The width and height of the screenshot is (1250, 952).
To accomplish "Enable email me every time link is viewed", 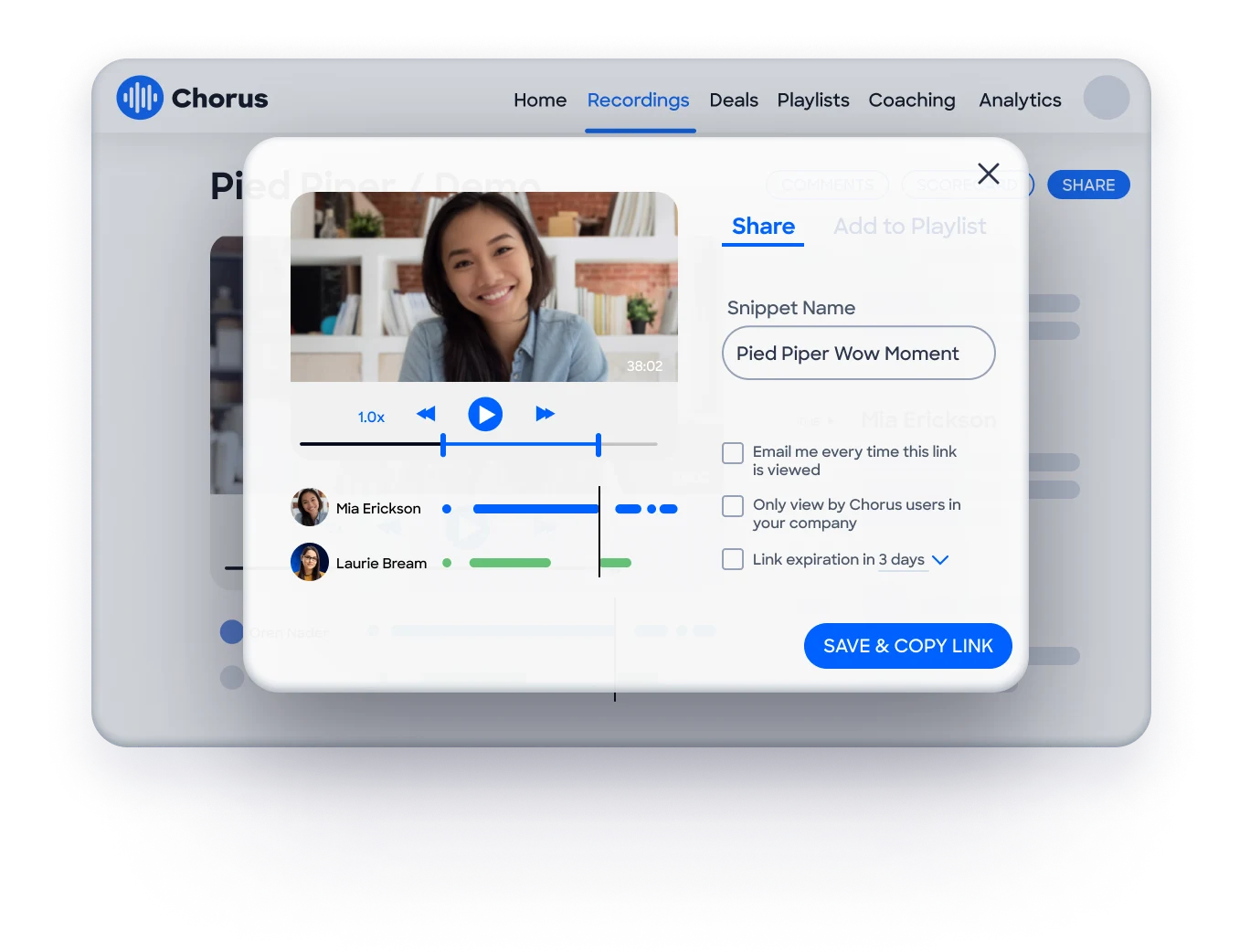I will click(733, 453).
